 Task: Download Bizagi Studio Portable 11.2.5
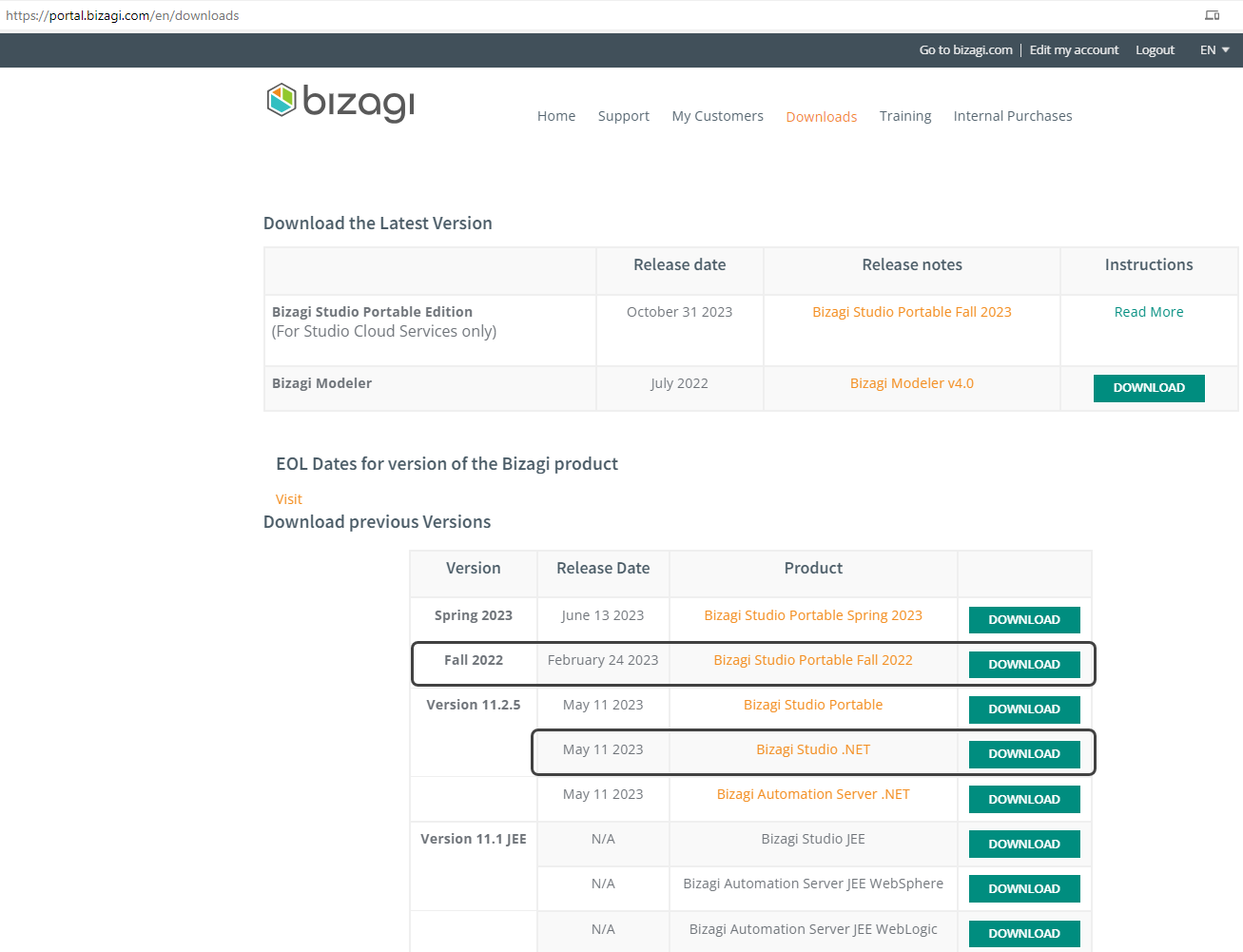tap(1024, 709)
